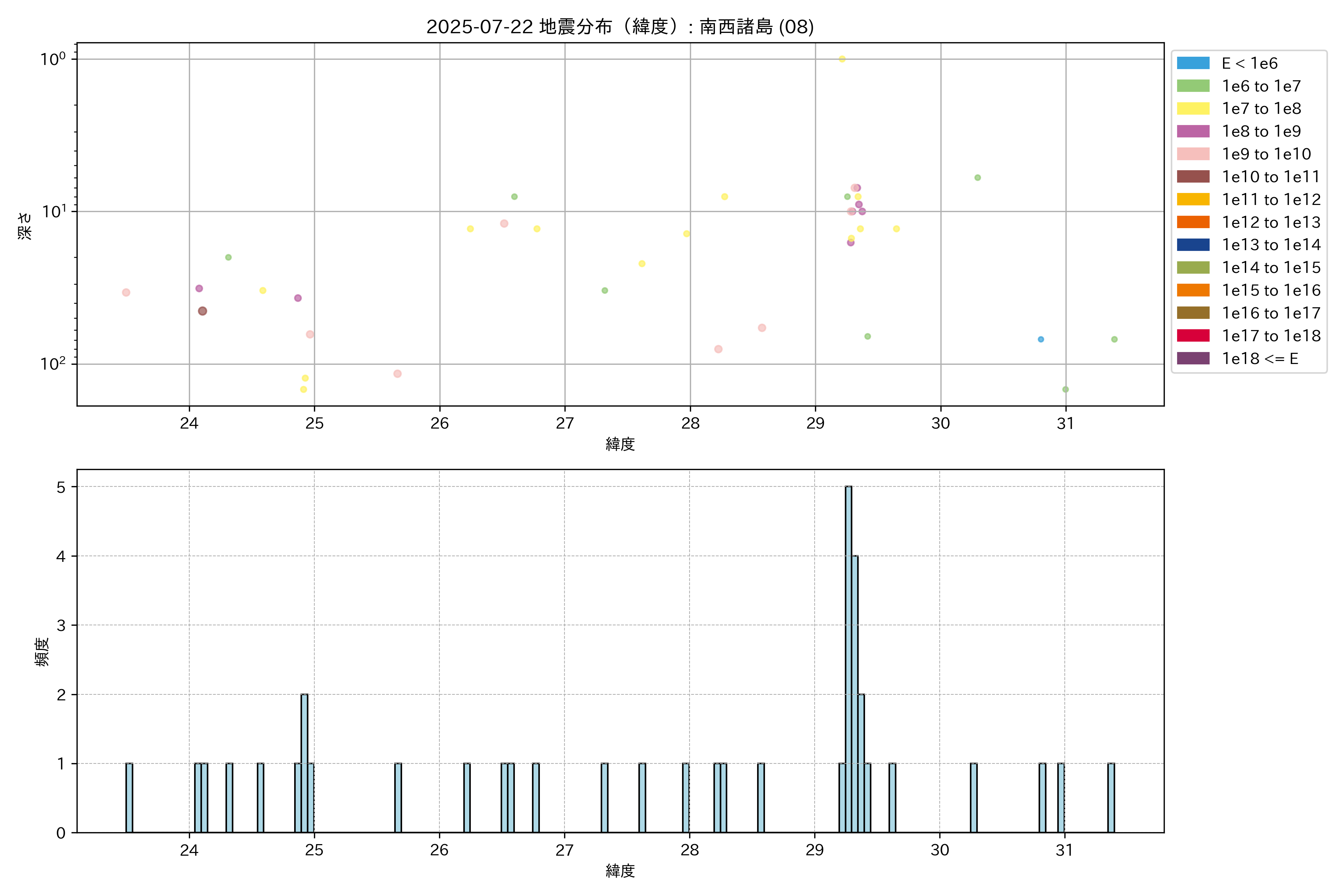Viewport: 1344px width, 896px height.
Task: Click the blue 'E < 1e6' legend swatch
Action: tap(1192, 63)
